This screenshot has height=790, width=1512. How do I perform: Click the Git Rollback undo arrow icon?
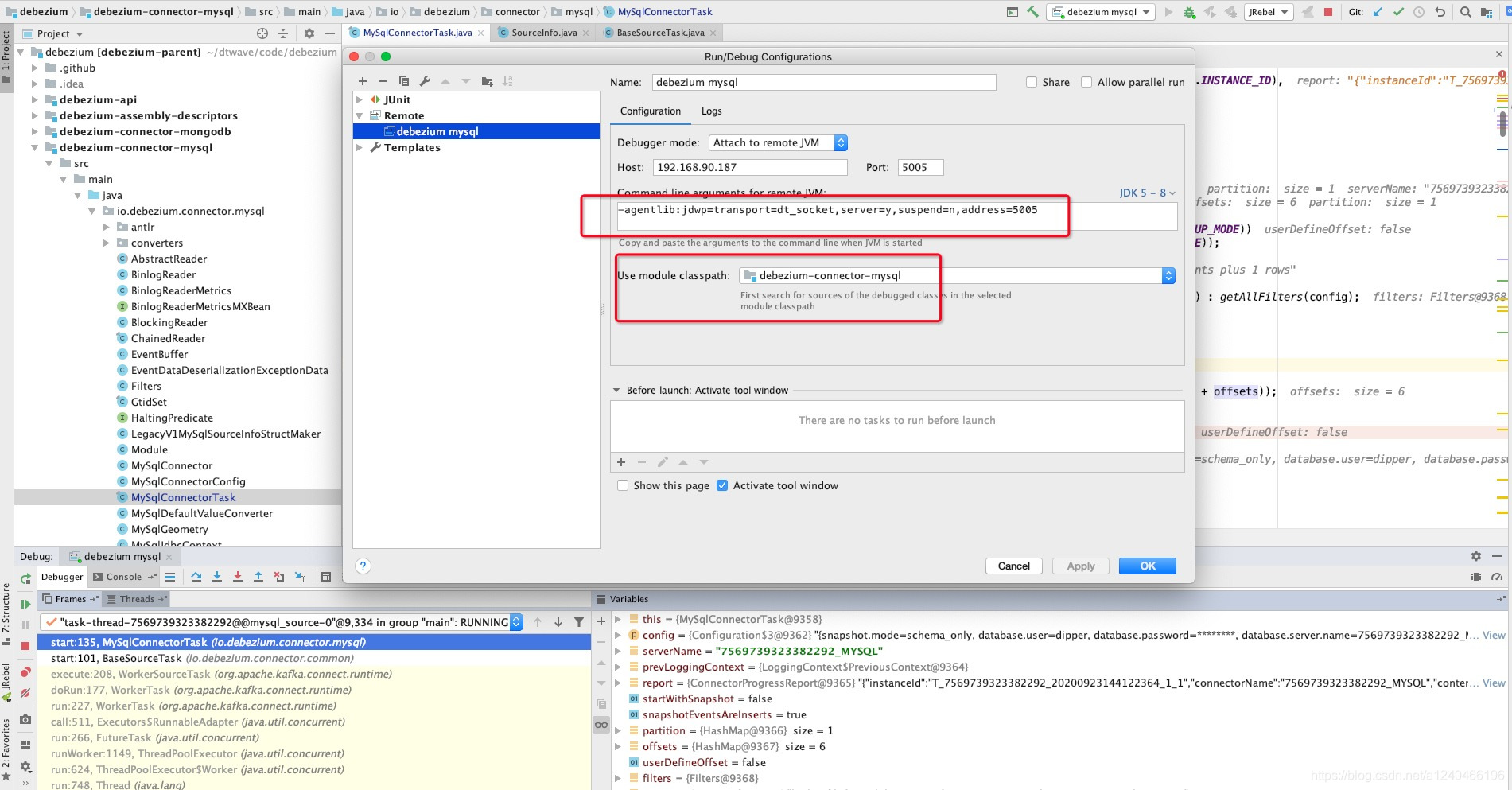click(1440, 12)
